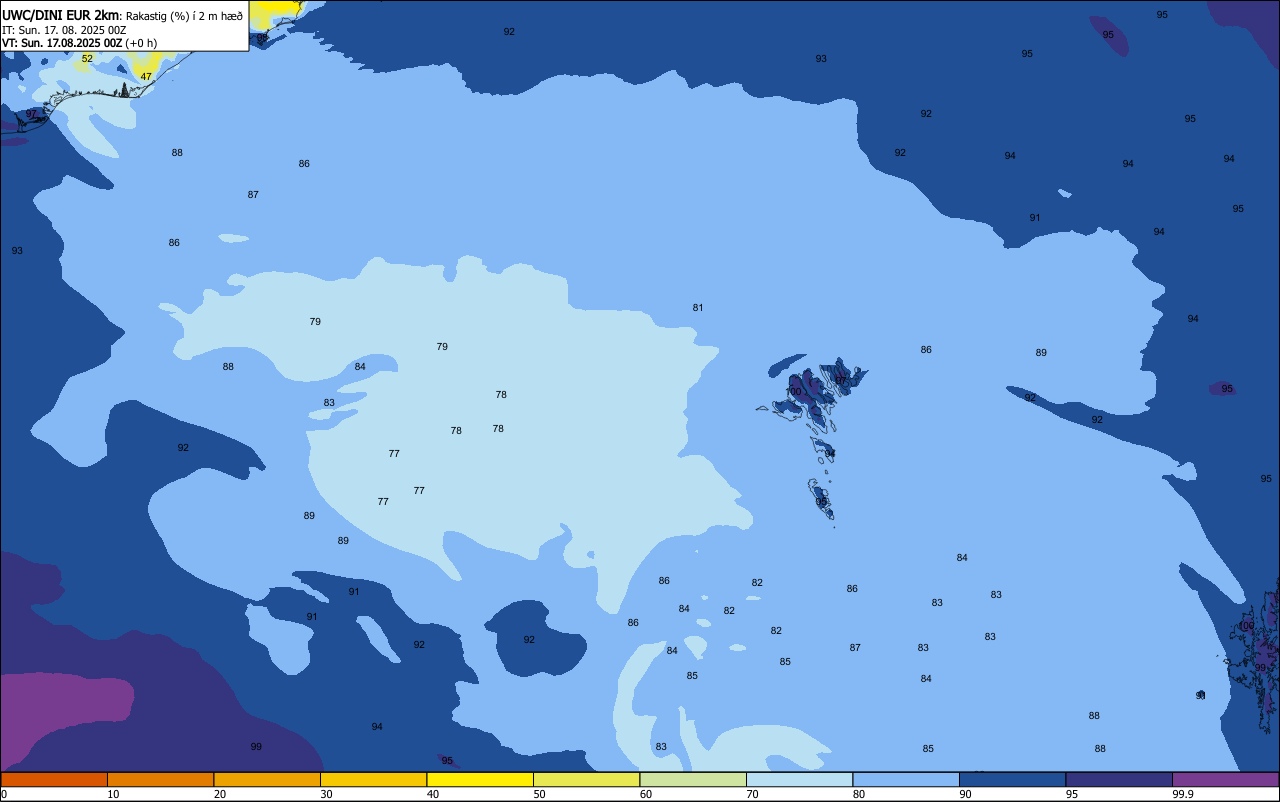This screenshot has width=1280, height=802.
Task: Click the 20–30 amber legend swatch
Action: [x=267, y=779]
